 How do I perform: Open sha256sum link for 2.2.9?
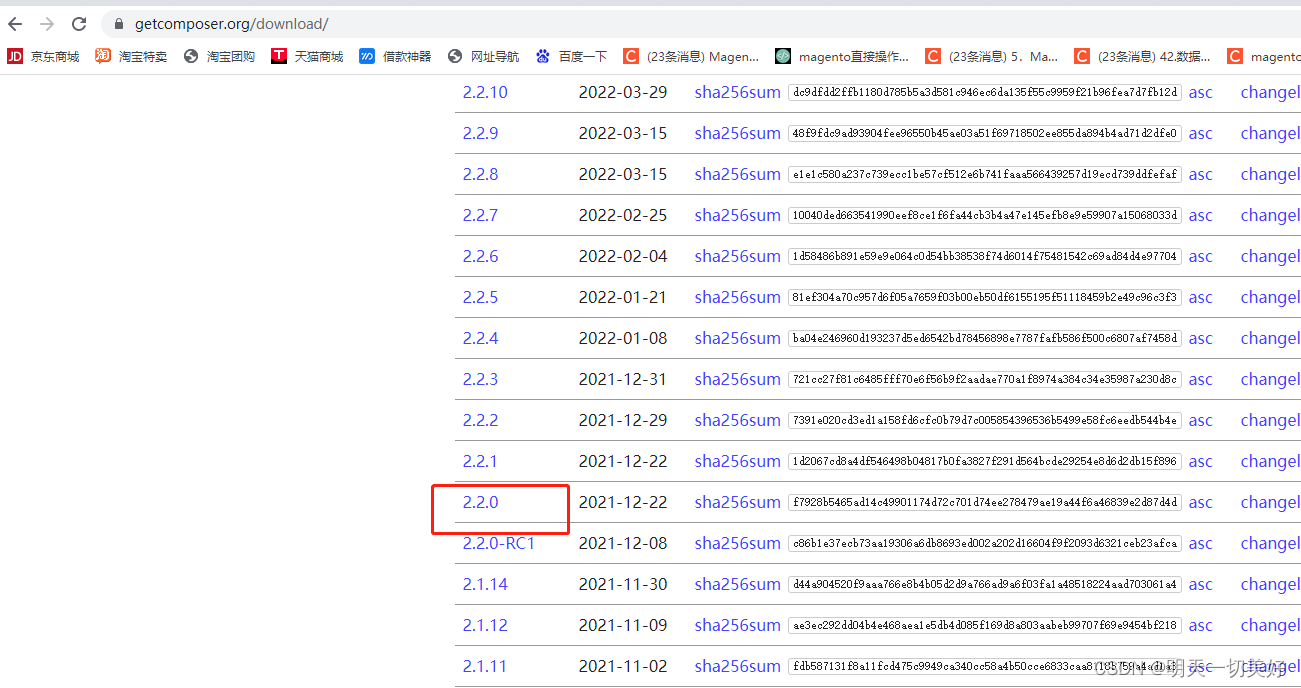click(x=737, y=133)
